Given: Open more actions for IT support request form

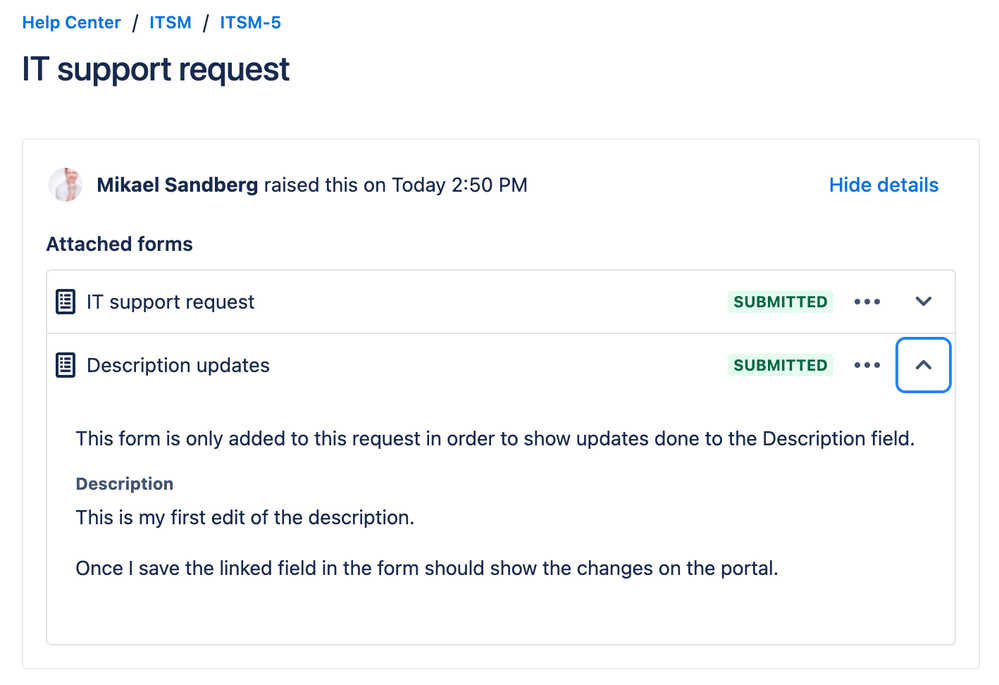Looking at the screenshot, I should (866, 301).
